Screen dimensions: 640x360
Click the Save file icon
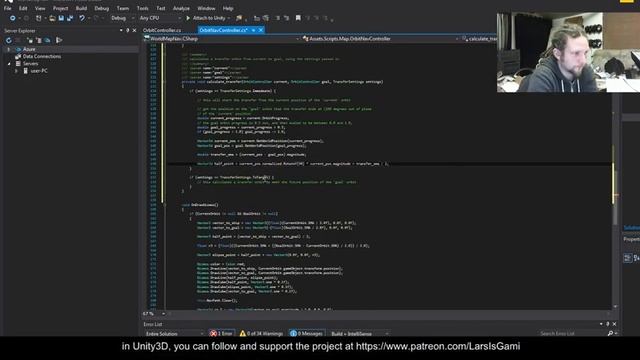coord(61,18)
